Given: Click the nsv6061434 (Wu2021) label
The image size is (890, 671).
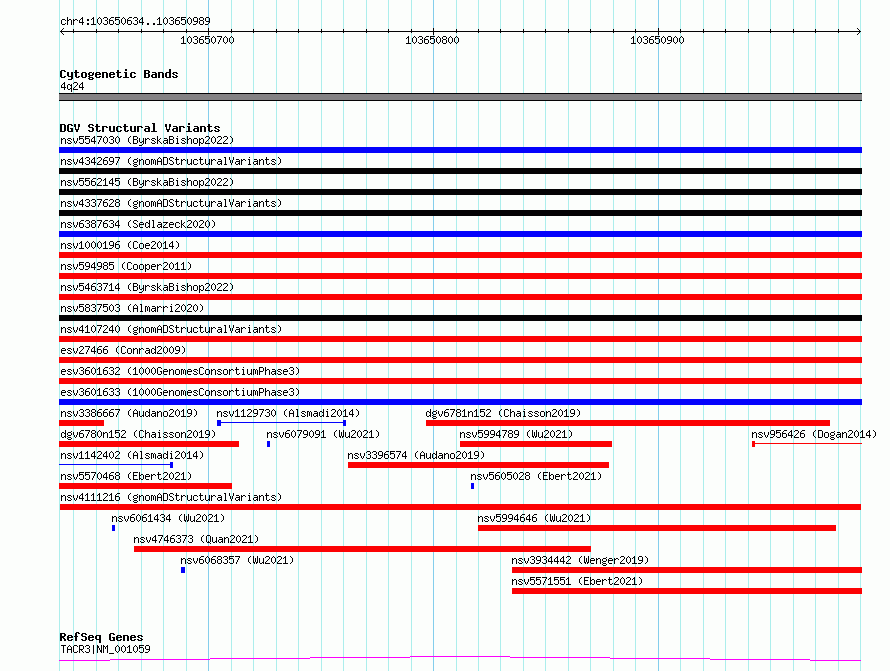Looking at the screenshot, I should point(168,518).
